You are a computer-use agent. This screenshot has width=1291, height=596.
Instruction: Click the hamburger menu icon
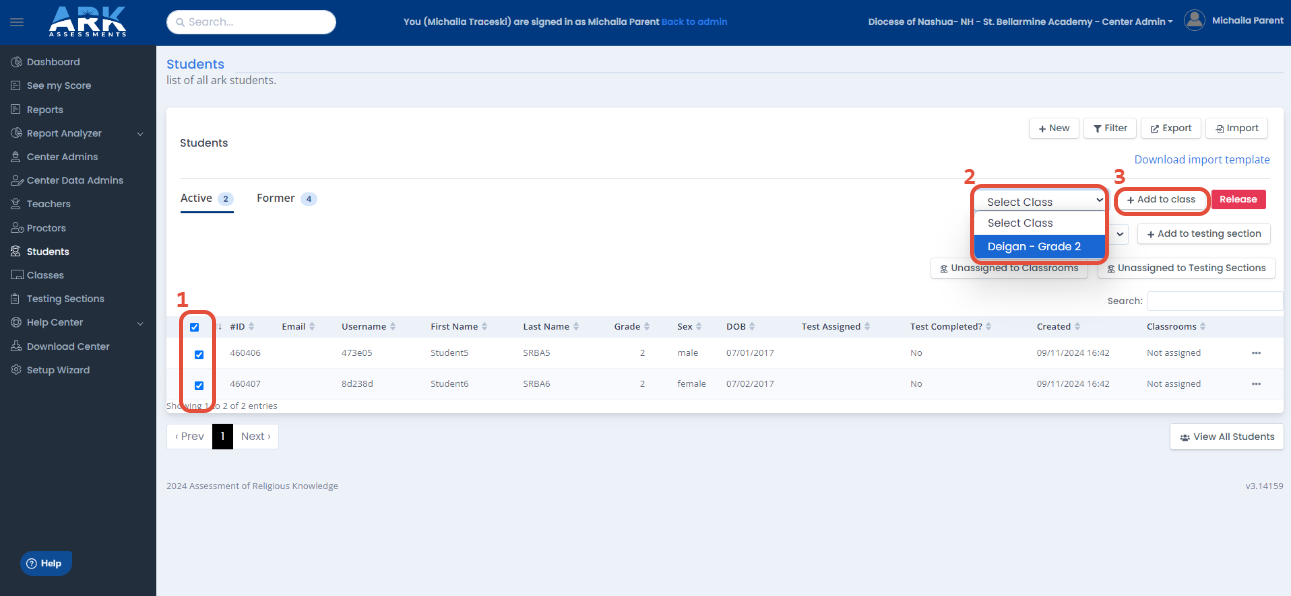pos(16,22)
